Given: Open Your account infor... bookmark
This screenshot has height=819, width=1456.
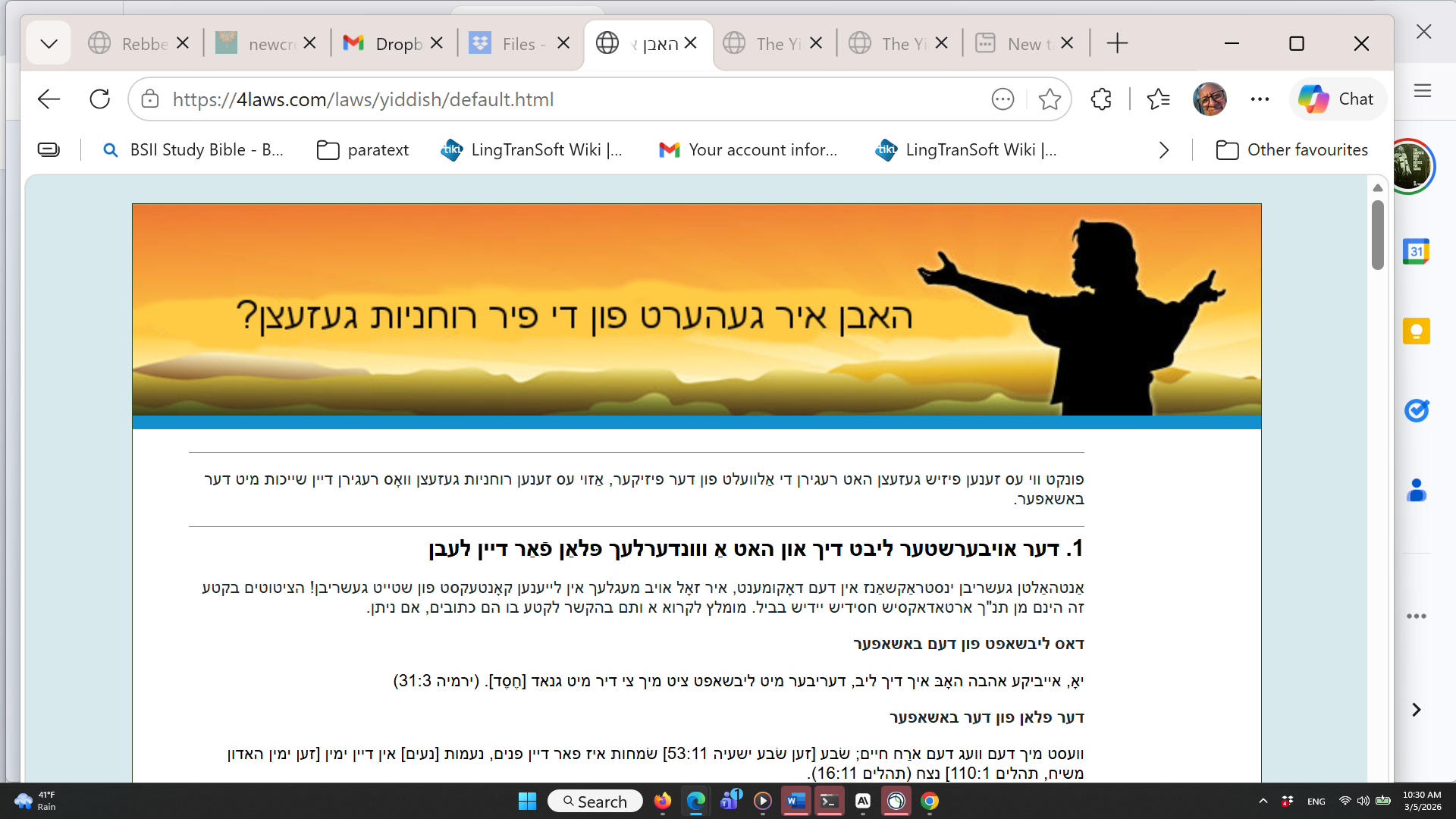Looking at the screenshot, I should [748, 150].
